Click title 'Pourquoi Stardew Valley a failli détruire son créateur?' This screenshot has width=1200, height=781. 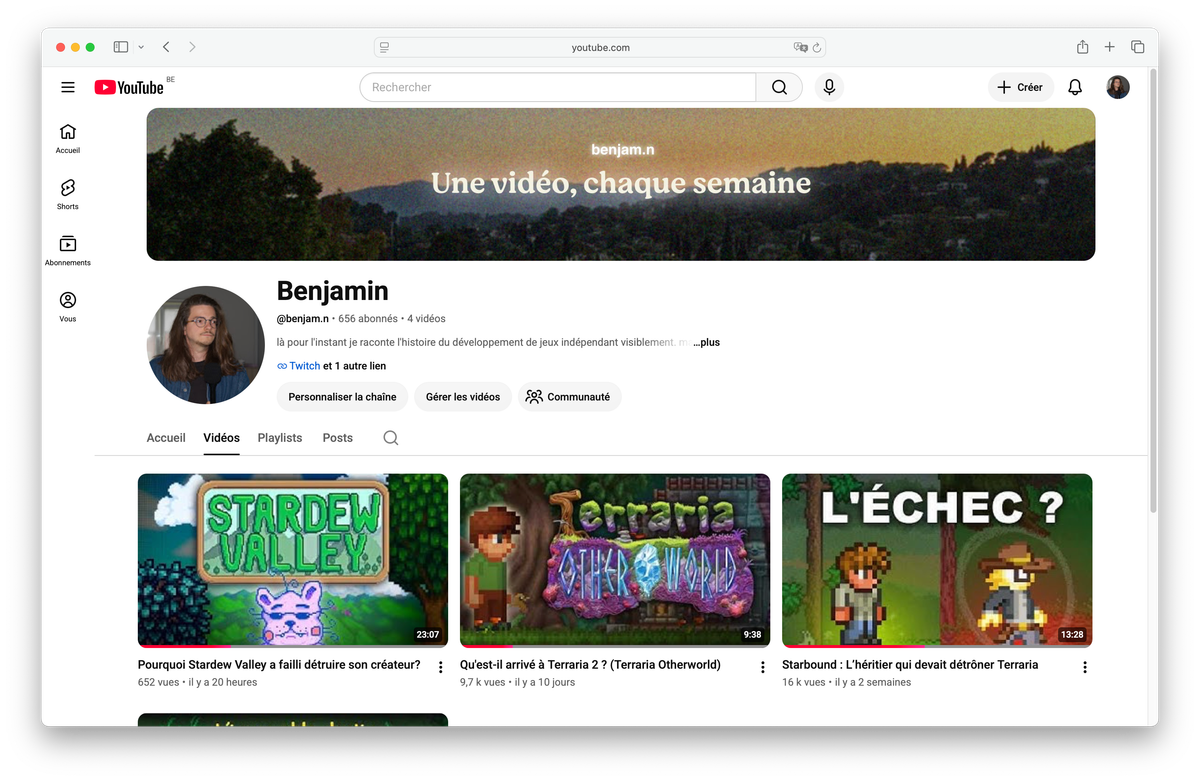click(279, 664)
